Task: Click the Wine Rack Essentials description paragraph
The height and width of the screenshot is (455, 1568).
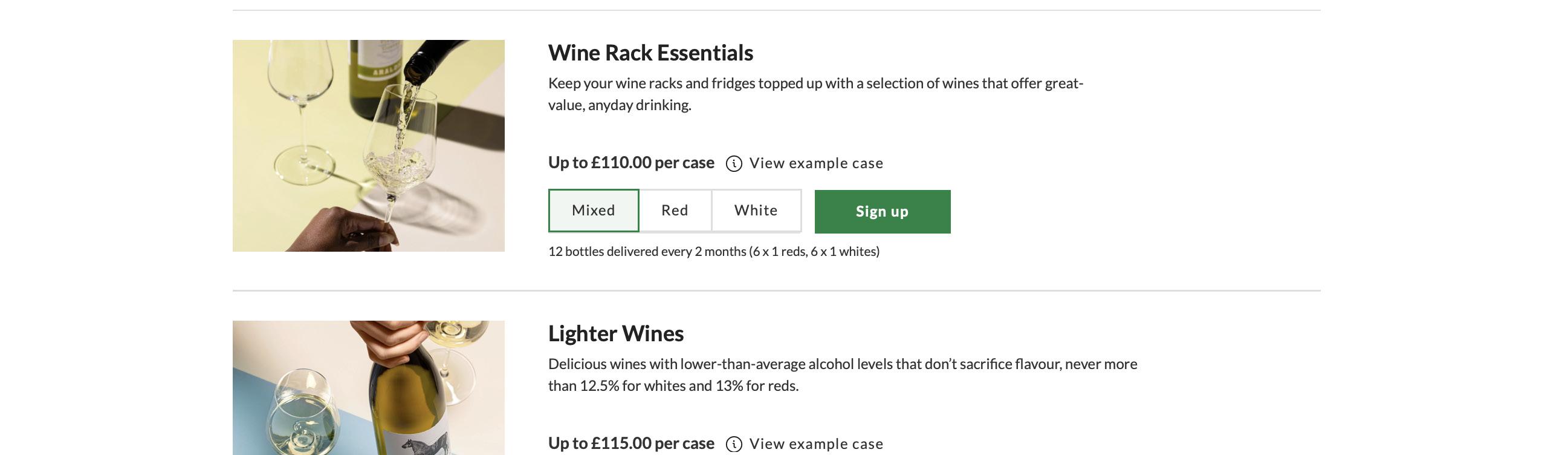Action: pos(815,94)
